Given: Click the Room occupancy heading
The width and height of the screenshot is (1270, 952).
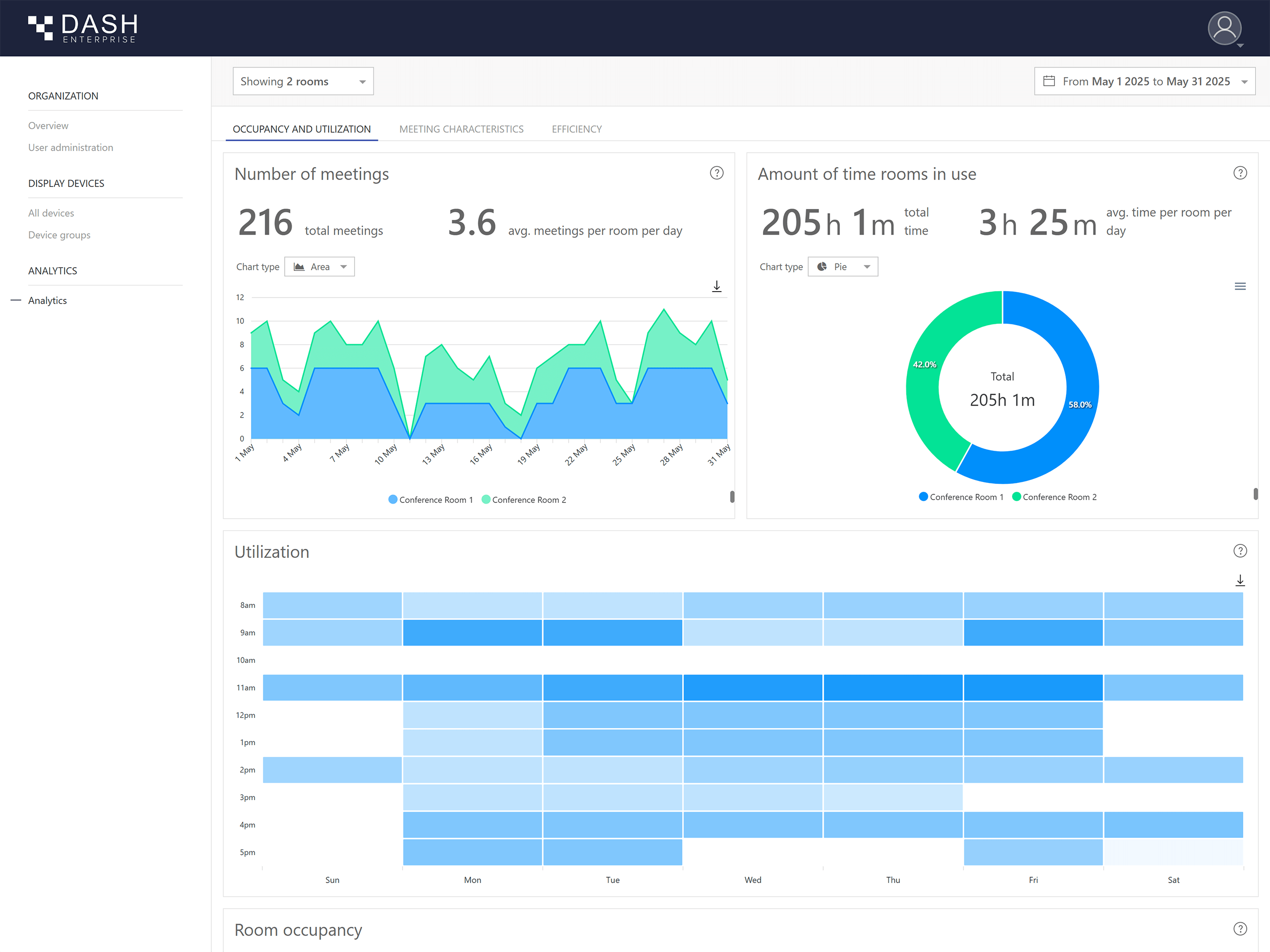Looking at the screenshot, I should (298, 930).
